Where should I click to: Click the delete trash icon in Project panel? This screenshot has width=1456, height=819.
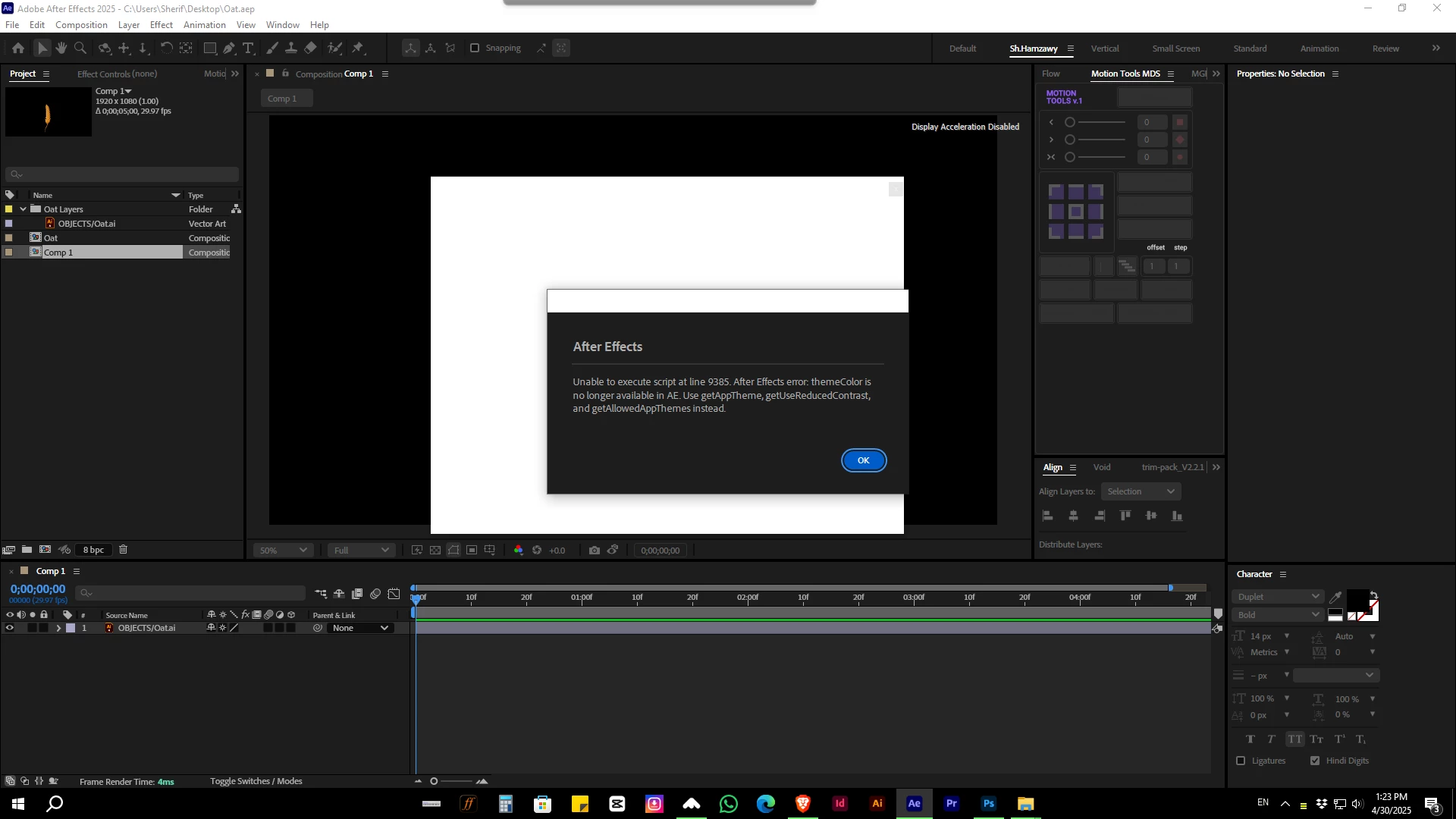coord(124,550)
